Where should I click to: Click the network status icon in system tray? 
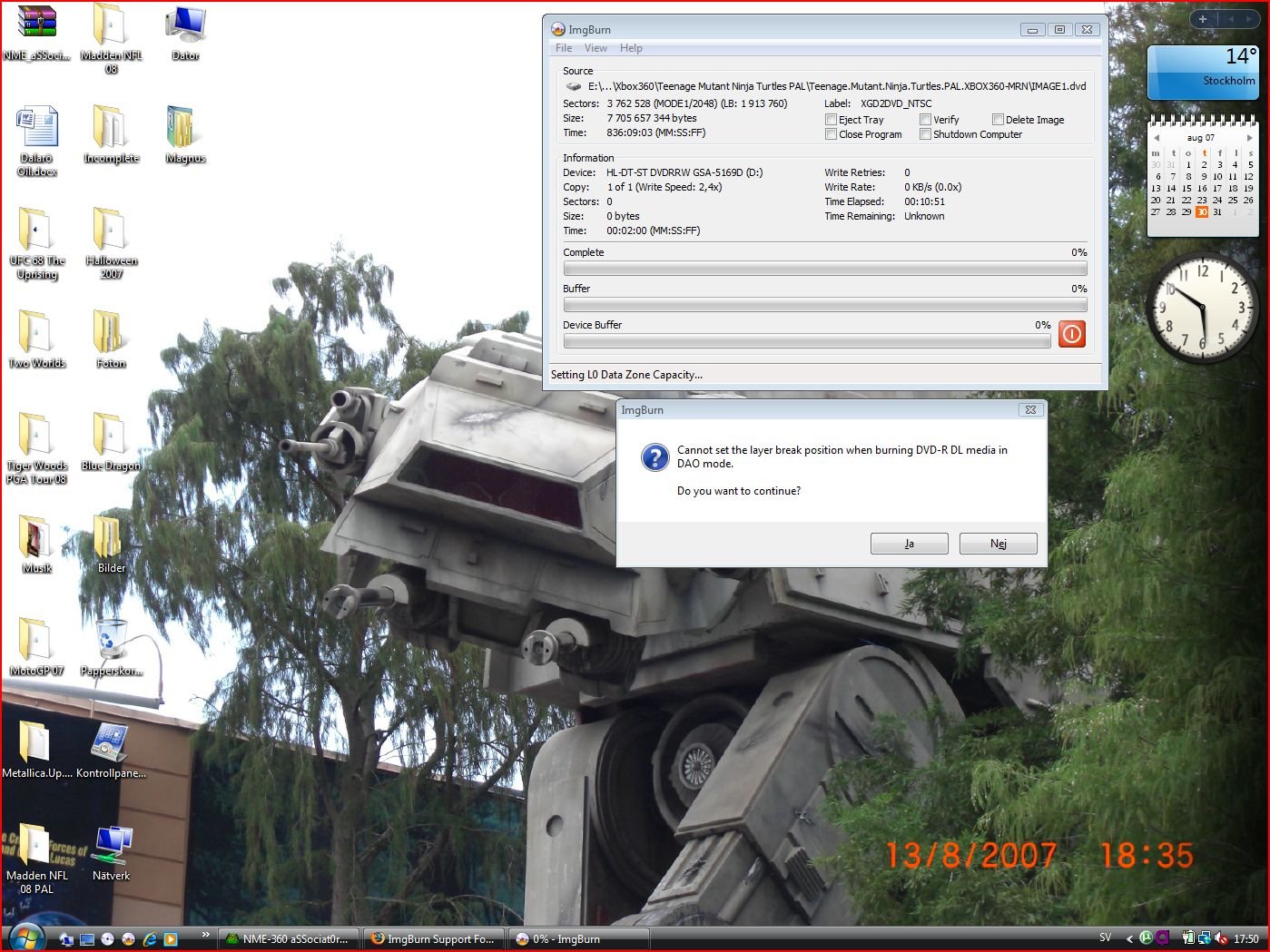coord(1205,938)
